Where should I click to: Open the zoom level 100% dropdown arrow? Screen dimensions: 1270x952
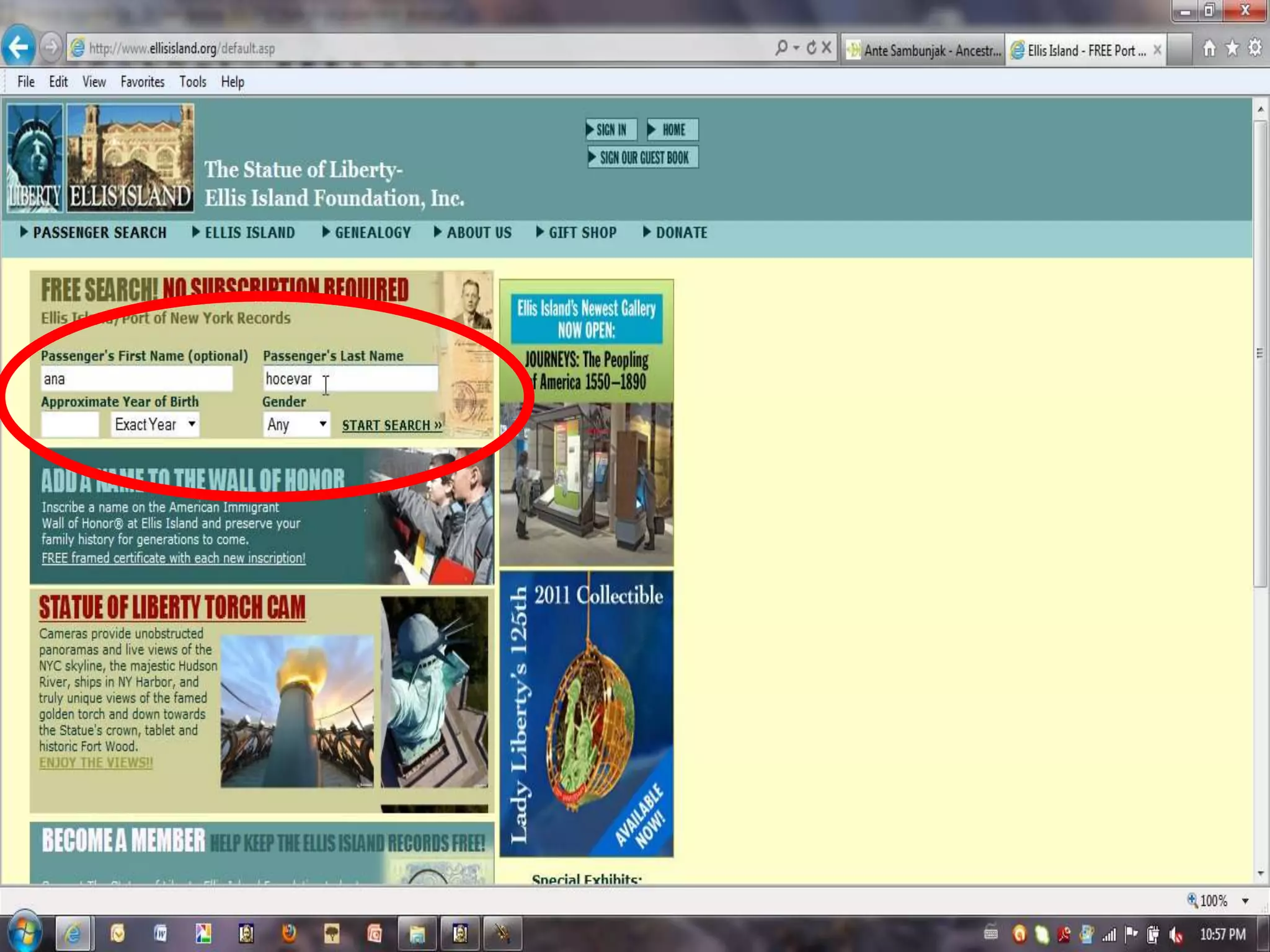point(1245,901)
